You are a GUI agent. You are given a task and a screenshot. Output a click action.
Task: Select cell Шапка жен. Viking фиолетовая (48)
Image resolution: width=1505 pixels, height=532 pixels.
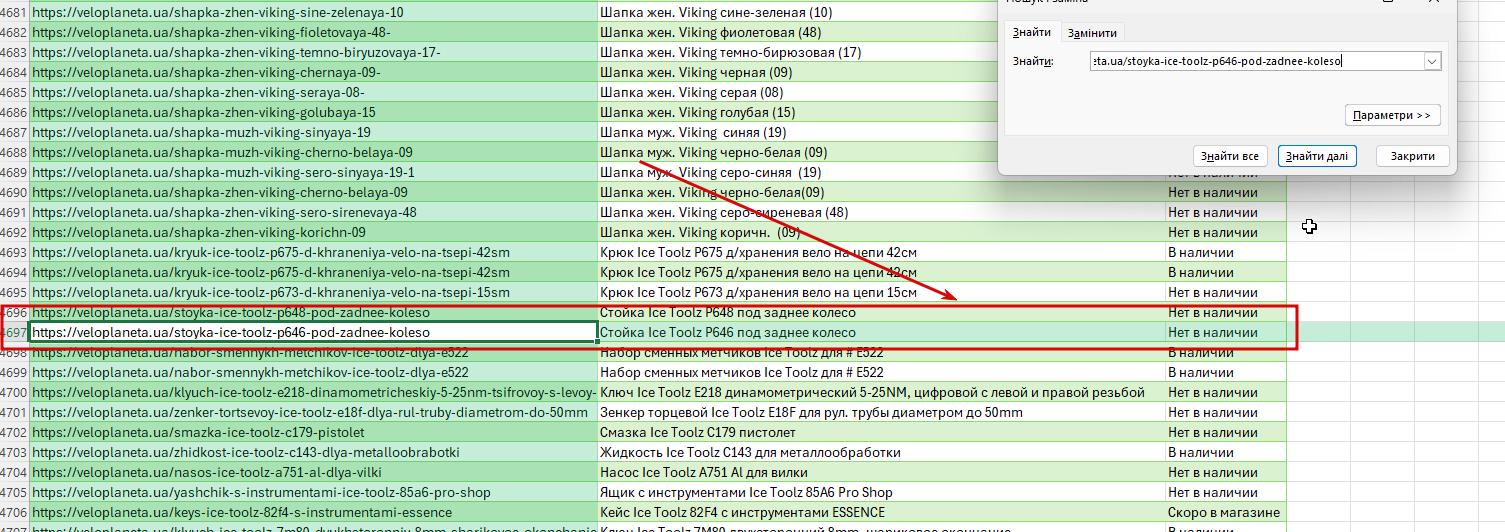tap(797, 32)
